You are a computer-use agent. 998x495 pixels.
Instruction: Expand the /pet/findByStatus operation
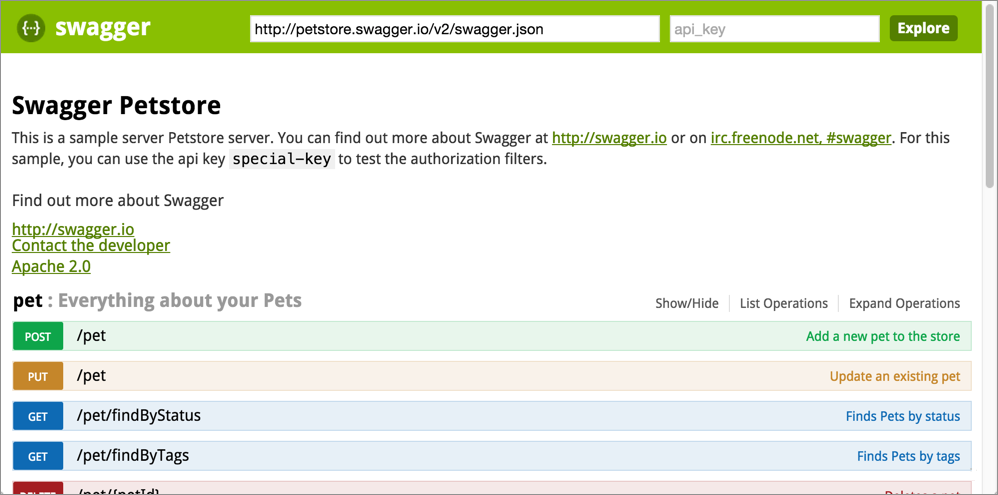pyautogui.click(x=138, y=416)
